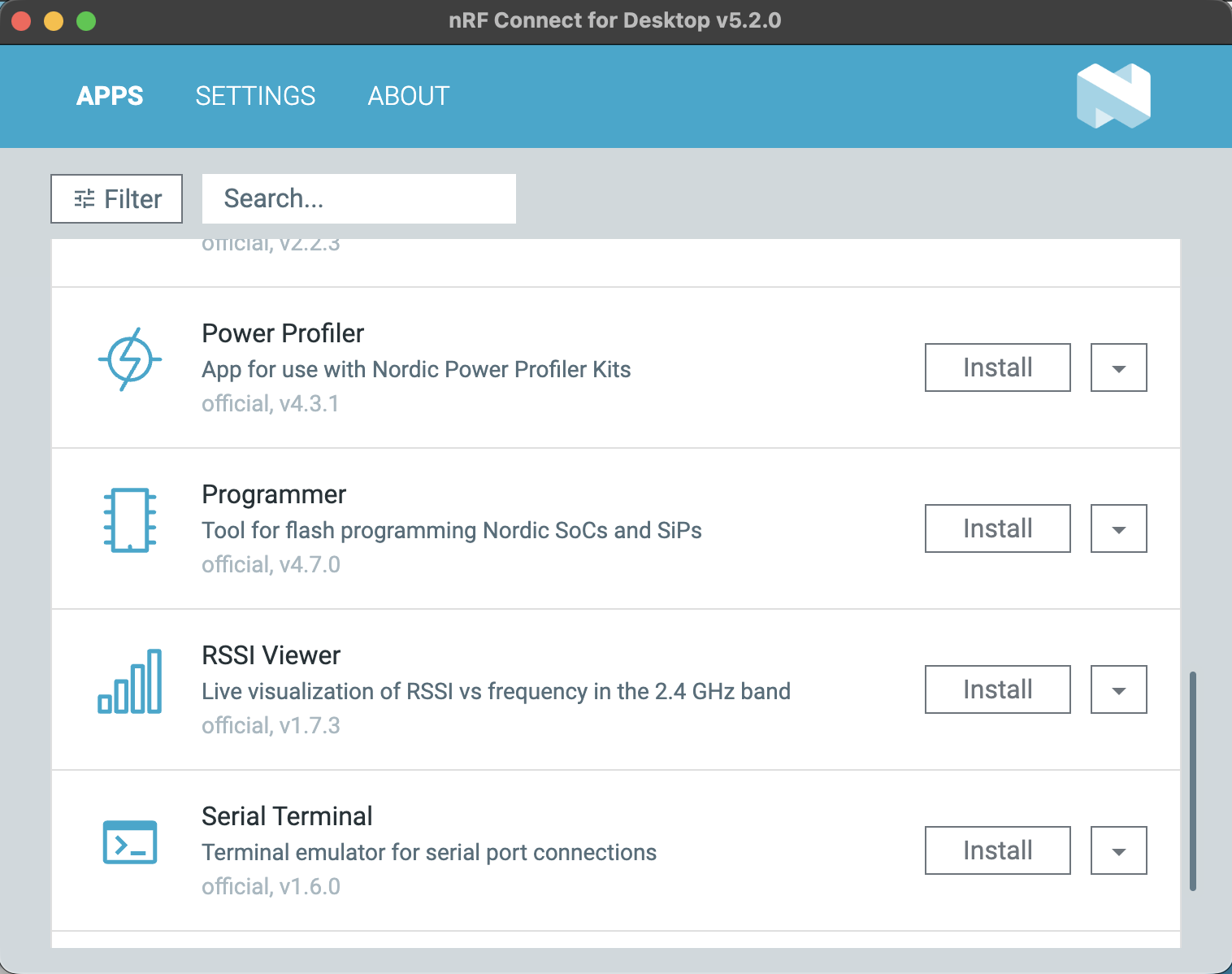Image resolution: width=1232 pixels, height=974 pixels.
Task: Select the Serial Terminal title text
Action: tap(288, 816)
